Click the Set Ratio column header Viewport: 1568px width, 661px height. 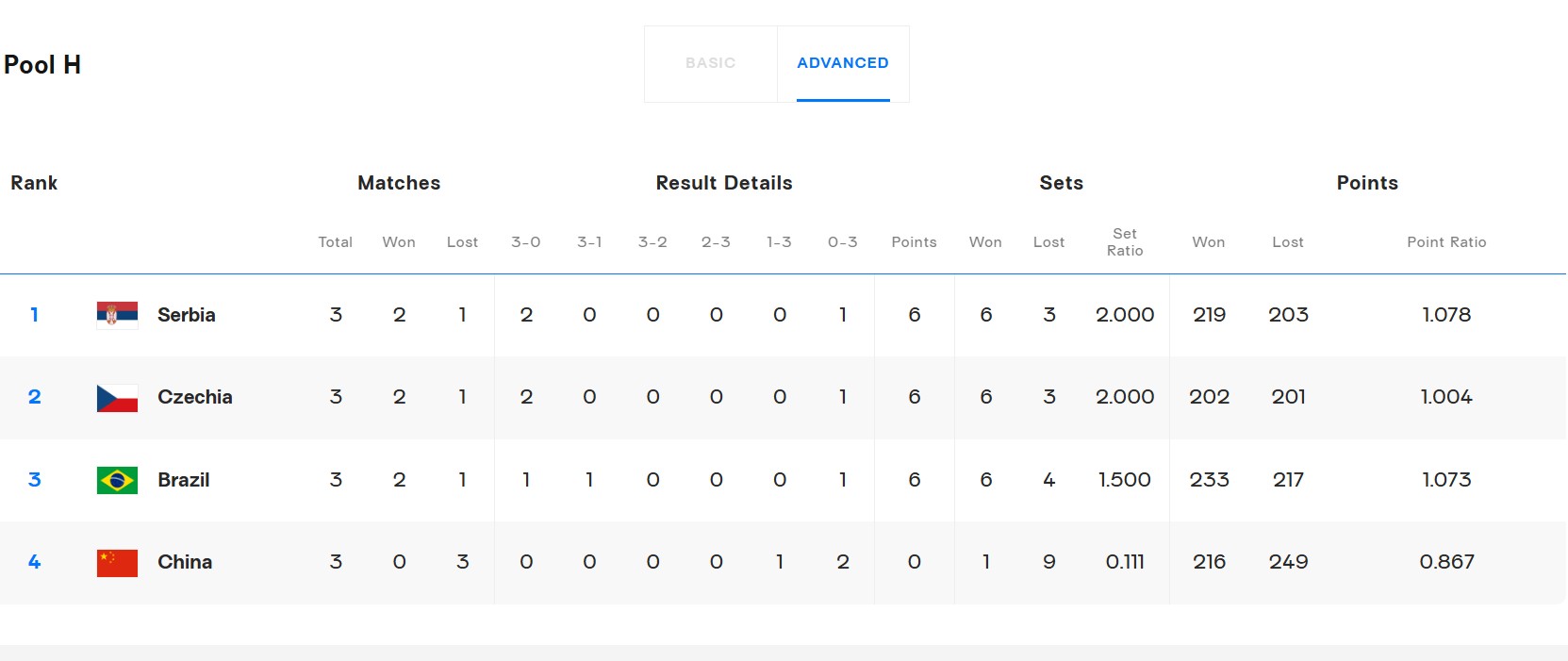coord(1124,242)
